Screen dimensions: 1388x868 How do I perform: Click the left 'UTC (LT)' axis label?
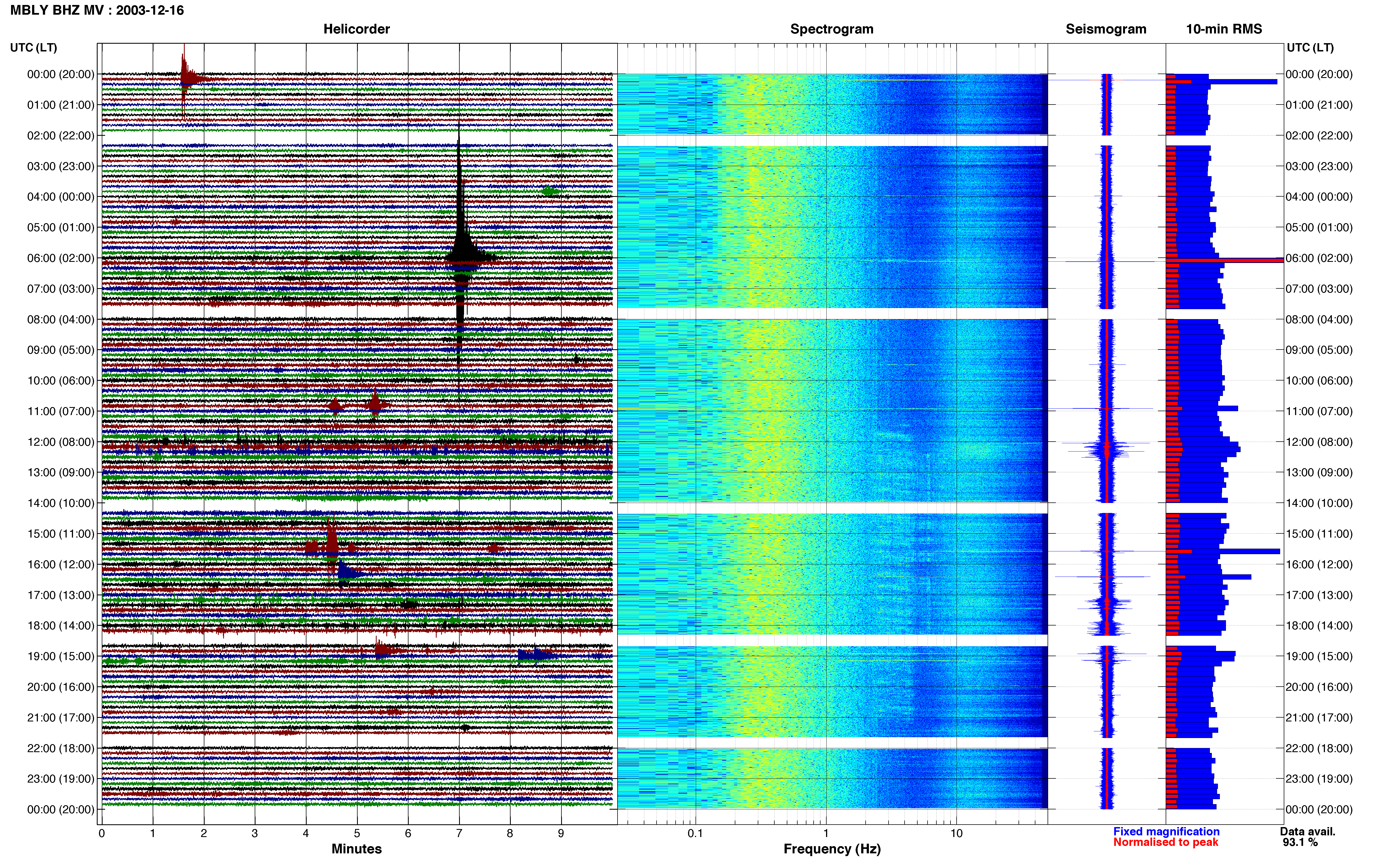tap(33, 47)
